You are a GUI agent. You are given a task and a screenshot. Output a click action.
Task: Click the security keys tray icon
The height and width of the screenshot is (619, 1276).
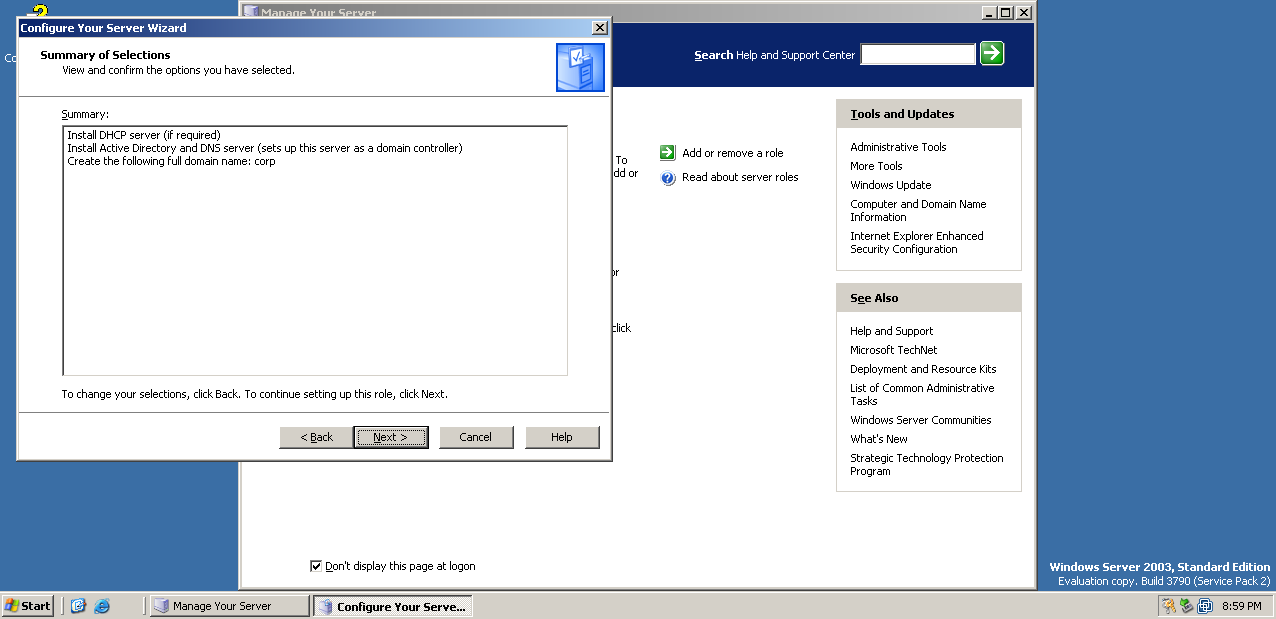coord(1168,606)
